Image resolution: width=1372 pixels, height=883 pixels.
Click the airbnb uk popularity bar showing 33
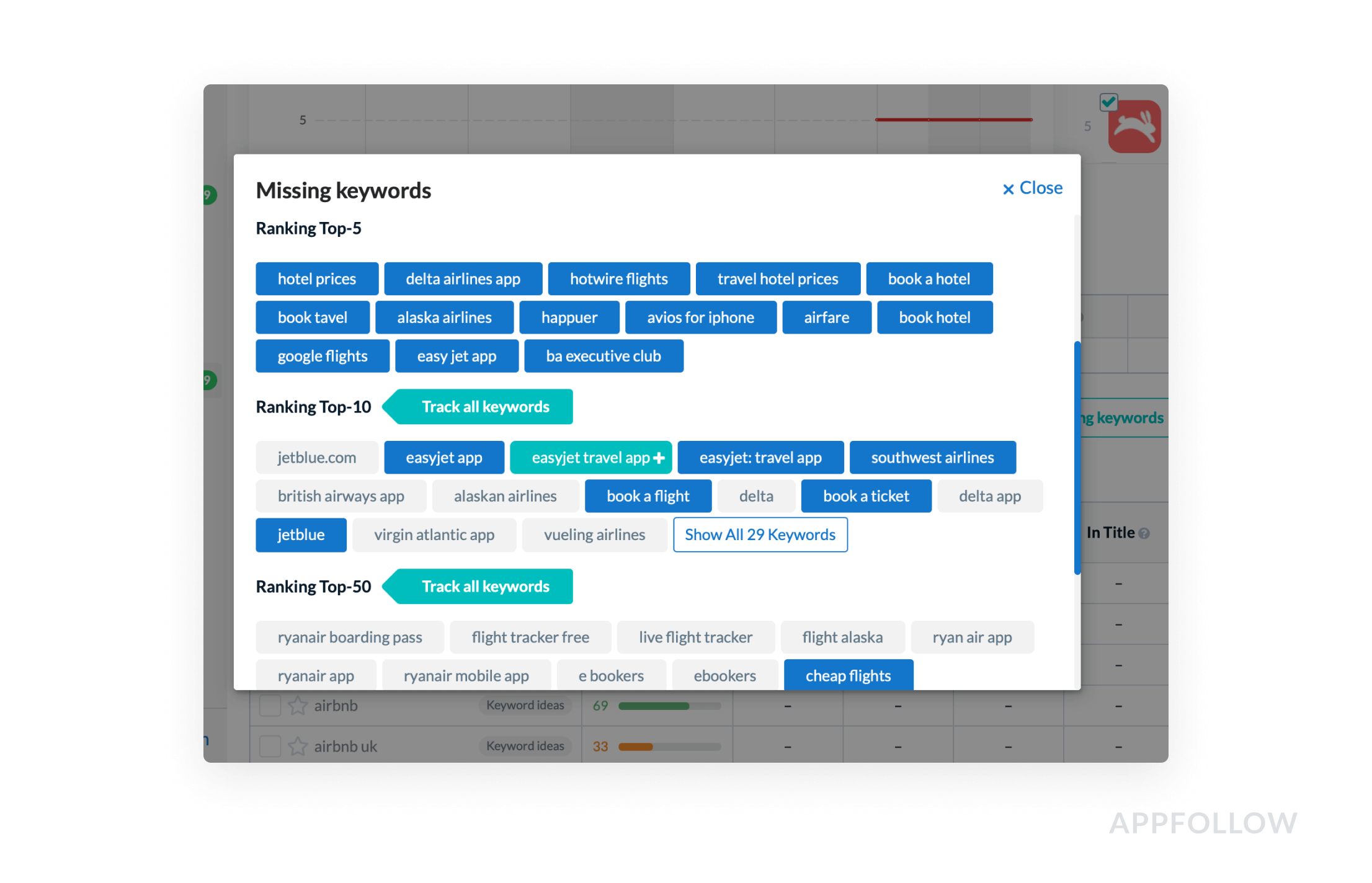click(x=670, y=747)
